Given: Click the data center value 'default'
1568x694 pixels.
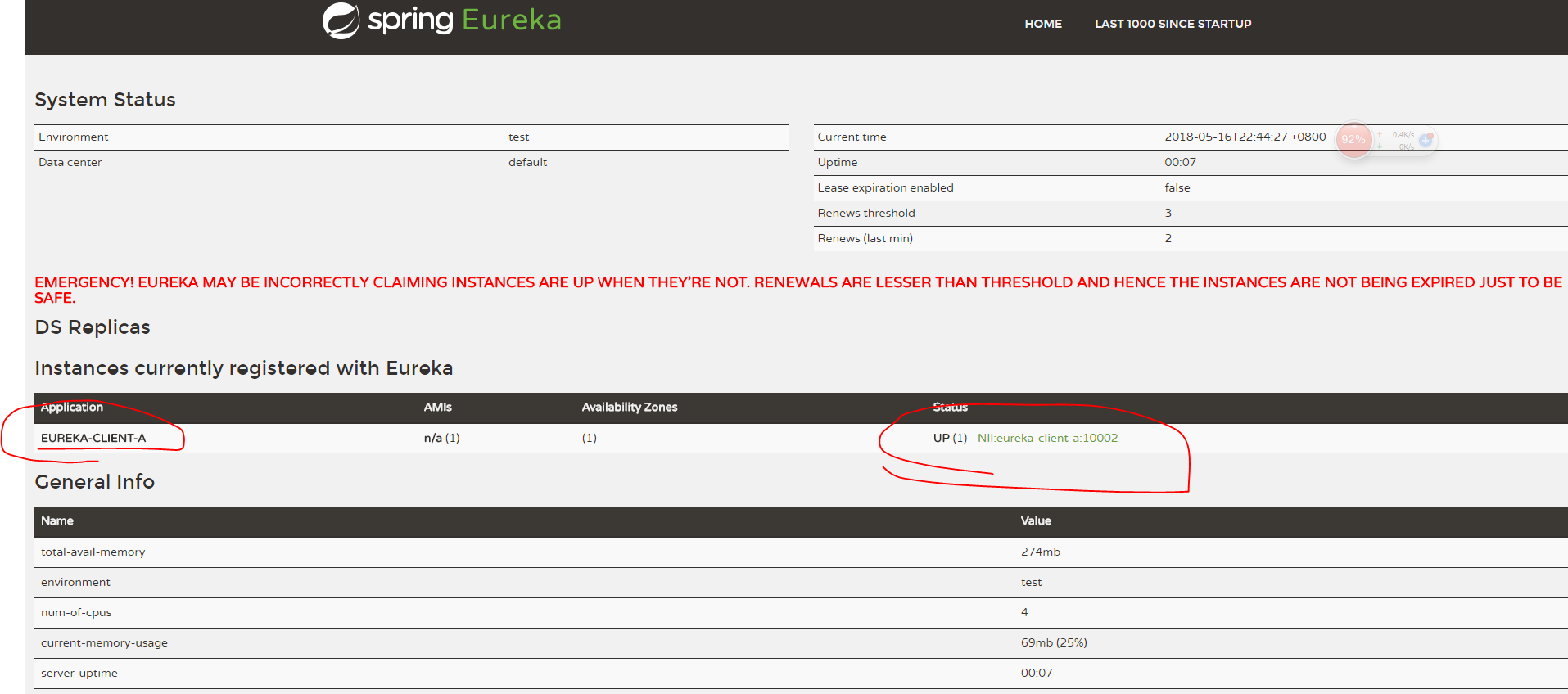Looking at the screenshot, I should [x=527, y=162].
